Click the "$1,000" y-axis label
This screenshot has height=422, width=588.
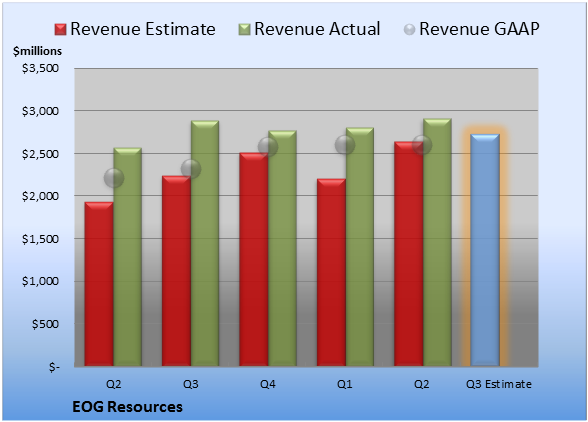[40, 281]
